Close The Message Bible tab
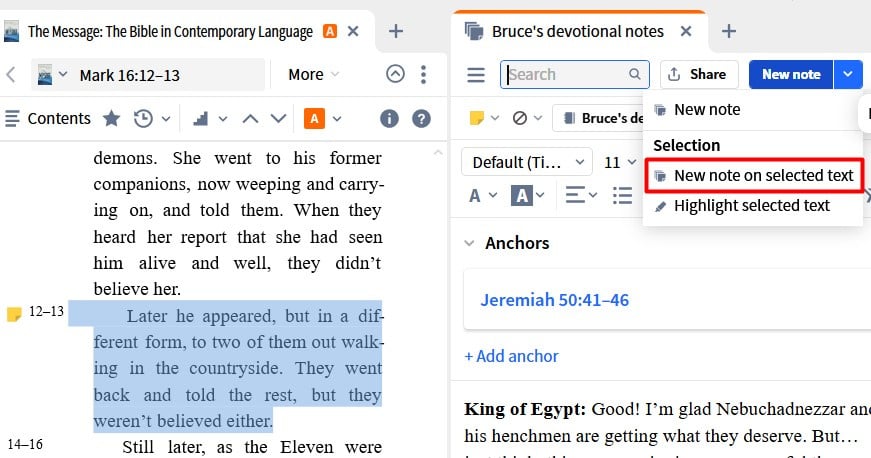The height and width of the screenshot is (458, 871). click(x=353, y=31)
